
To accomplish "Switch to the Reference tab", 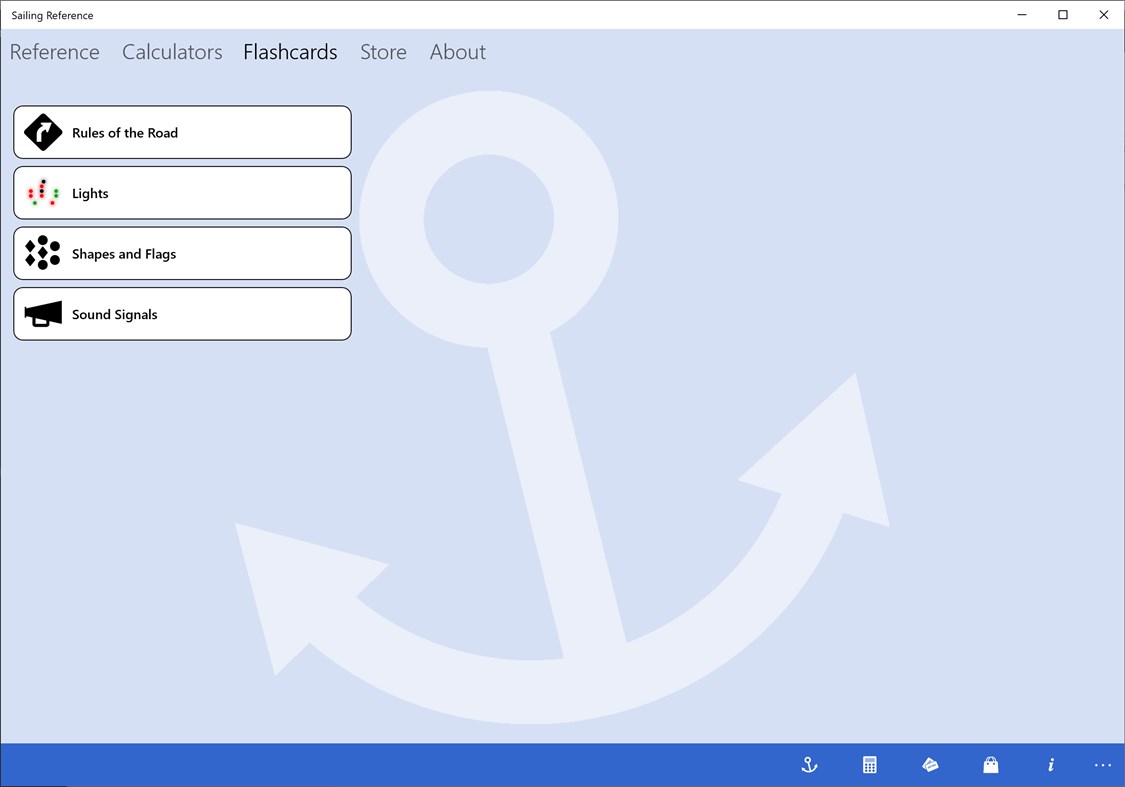I will 55,52.
